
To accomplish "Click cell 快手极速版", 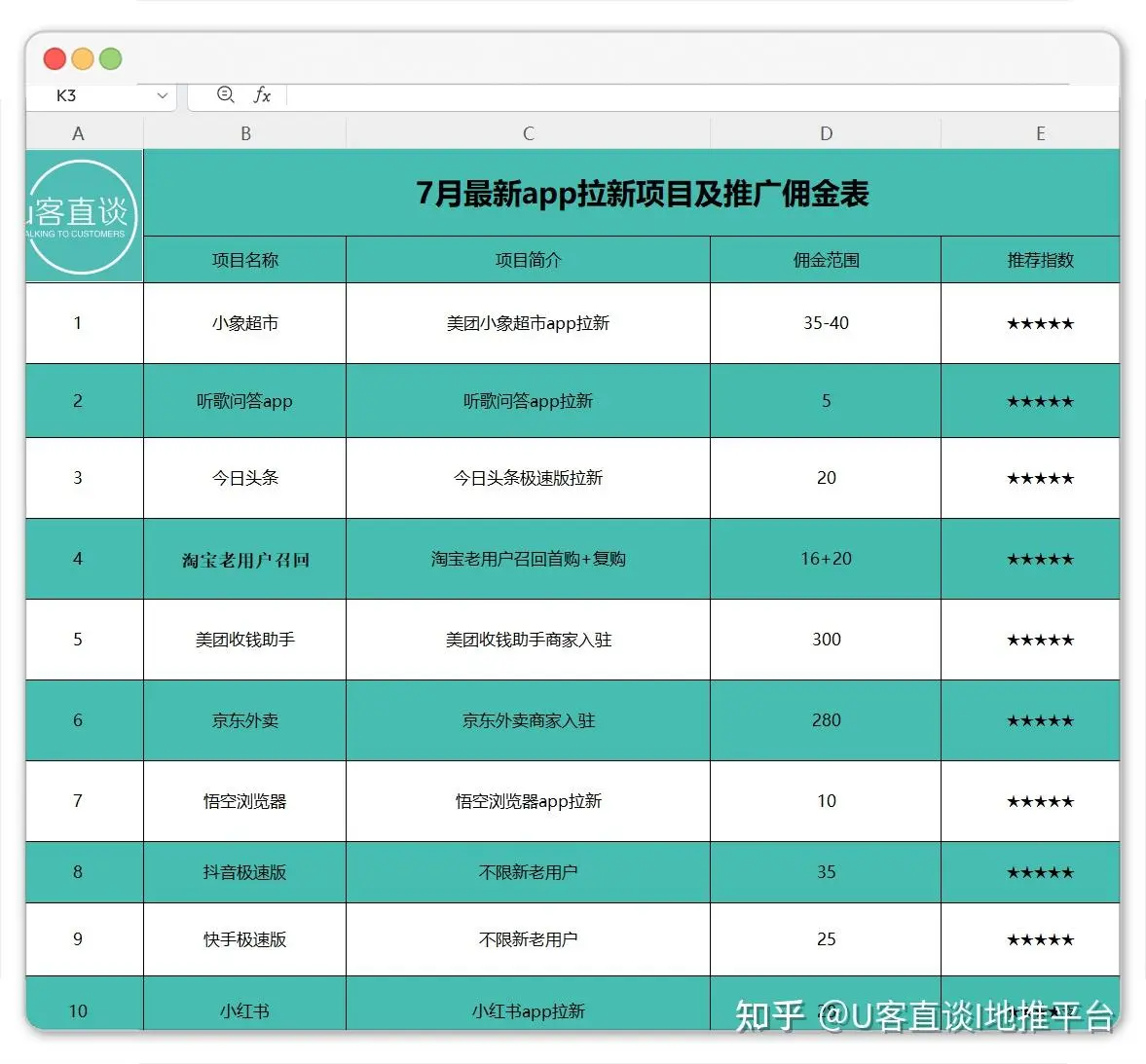I will click(244, 939).
